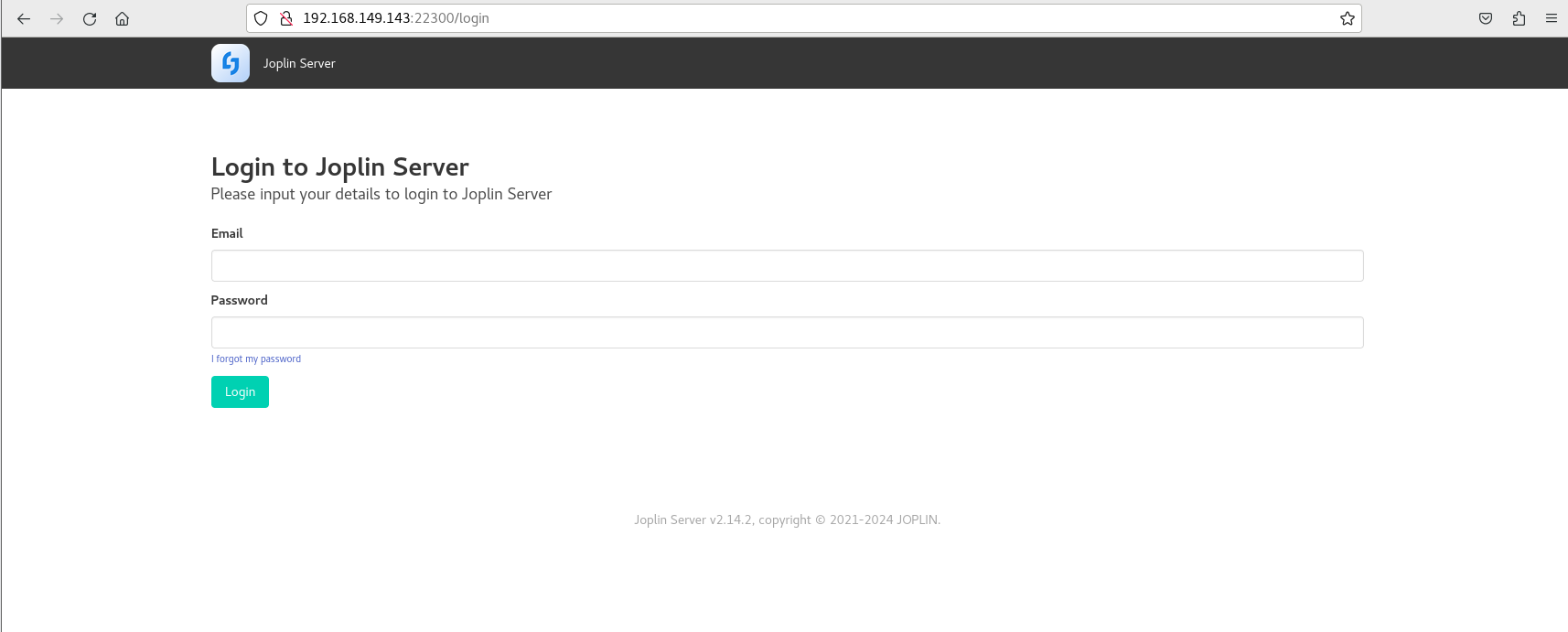Click the insecure connection padlock icon
Image resolution: width=1568 pixels, height=632 pixels.
(x=286, y=18)
